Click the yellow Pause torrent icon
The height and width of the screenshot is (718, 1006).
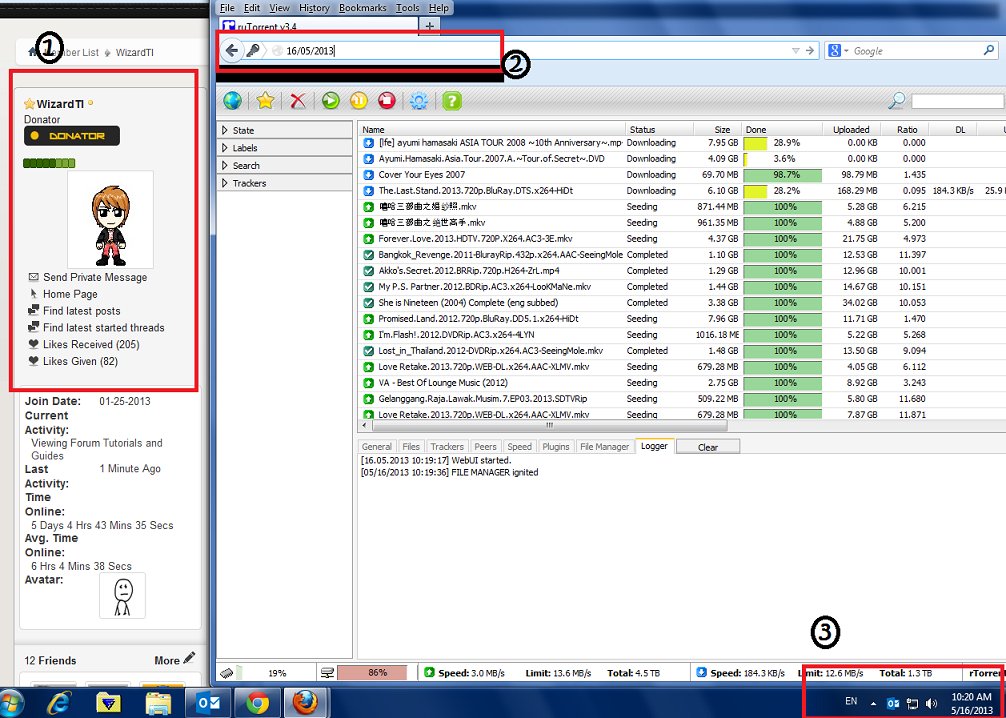[x=359, y=100]
